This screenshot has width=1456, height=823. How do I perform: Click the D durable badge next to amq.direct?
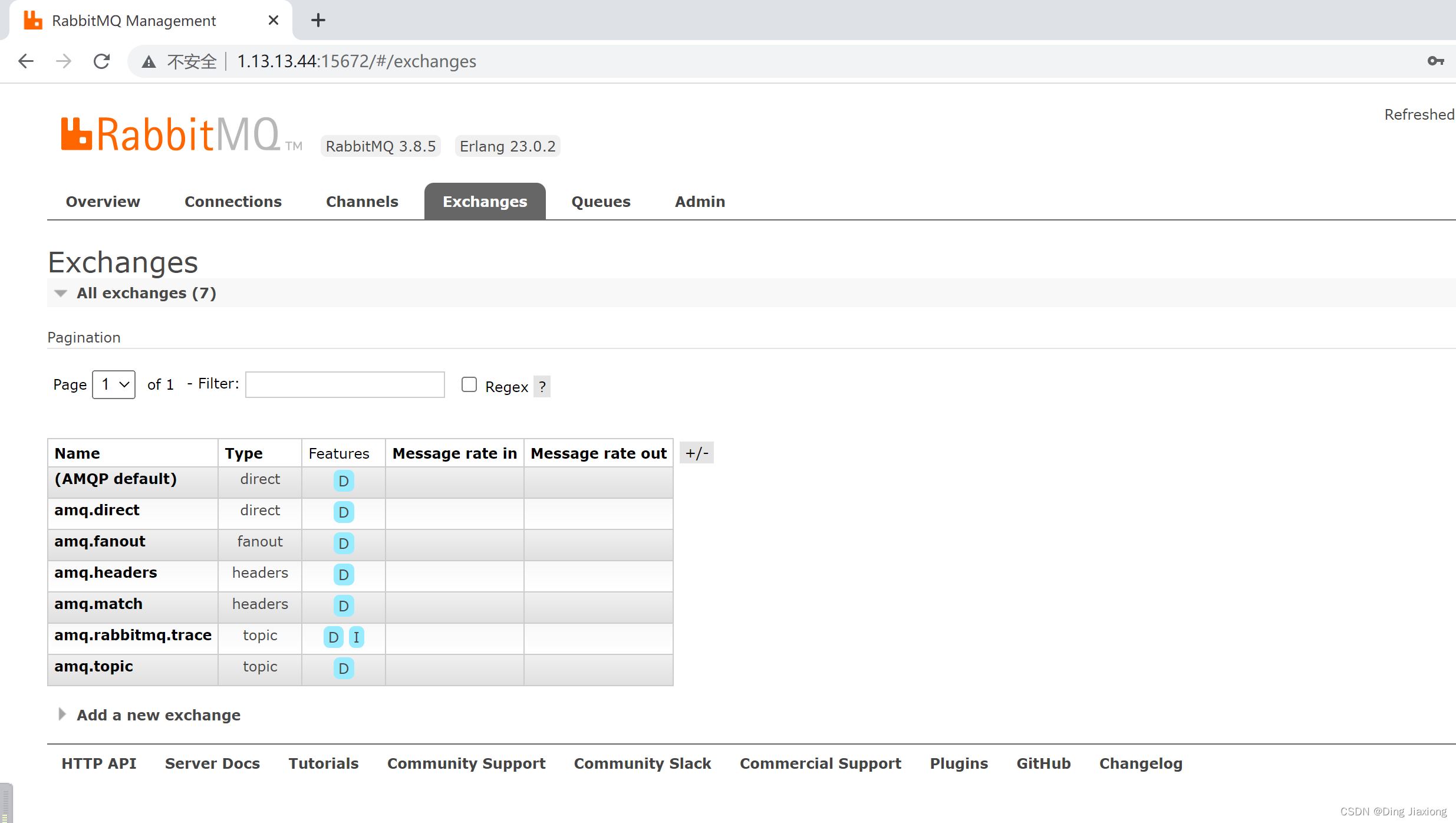[x=343, y=512]
